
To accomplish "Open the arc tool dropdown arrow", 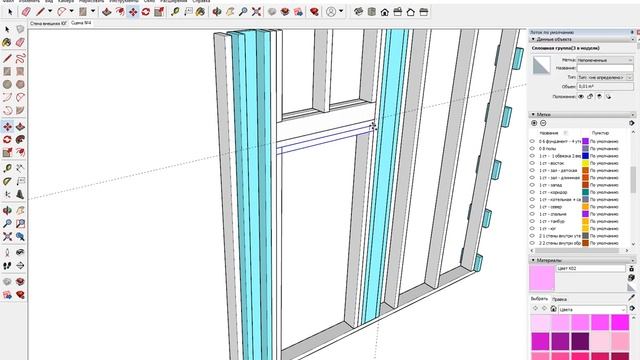I will [x=71, y=12].
